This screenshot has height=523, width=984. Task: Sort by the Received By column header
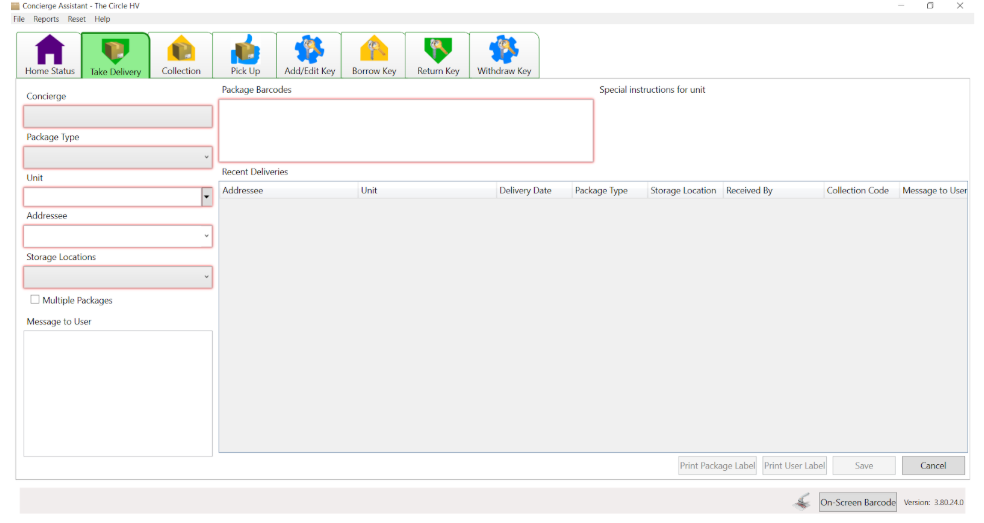[773, 190]
